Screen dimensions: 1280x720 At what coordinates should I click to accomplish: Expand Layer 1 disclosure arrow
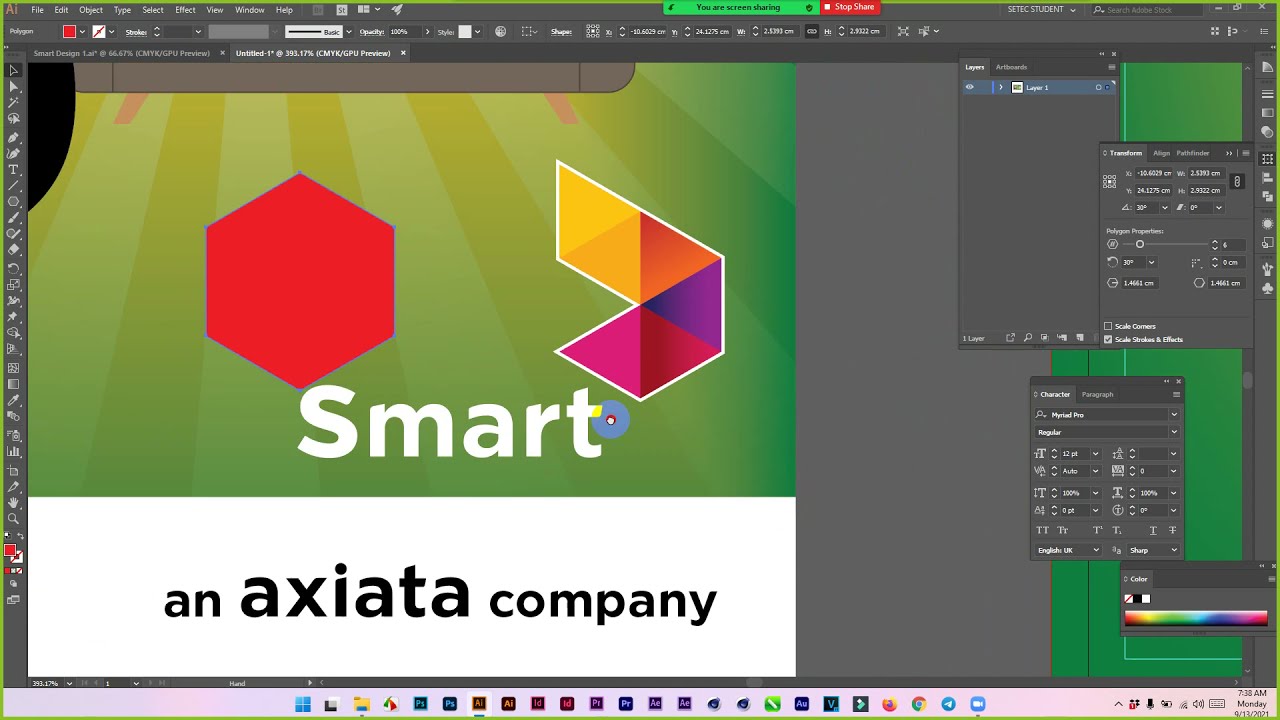(1000, 87)
